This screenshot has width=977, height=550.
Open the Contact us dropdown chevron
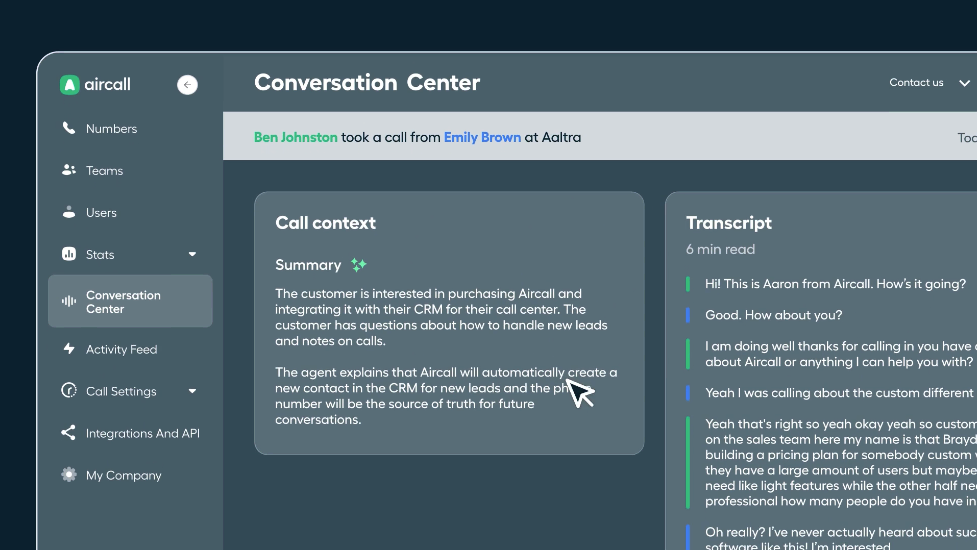(964, 83)
